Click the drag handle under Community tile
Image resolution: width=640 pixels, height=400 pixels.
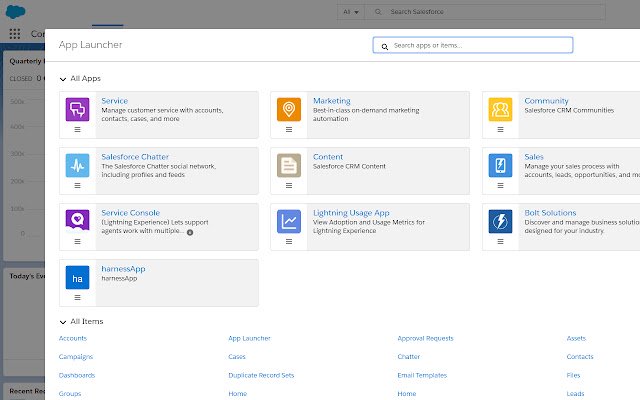pos(500,129)
